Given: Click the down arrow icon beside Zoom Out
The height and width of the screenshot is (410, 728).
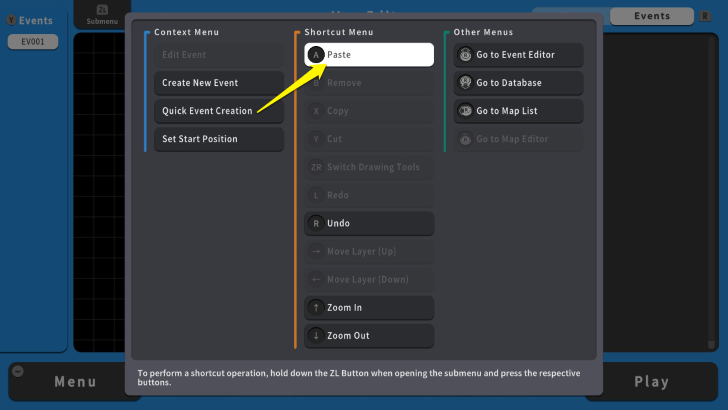Looking at the screenshot, I should tap(316, 336).
